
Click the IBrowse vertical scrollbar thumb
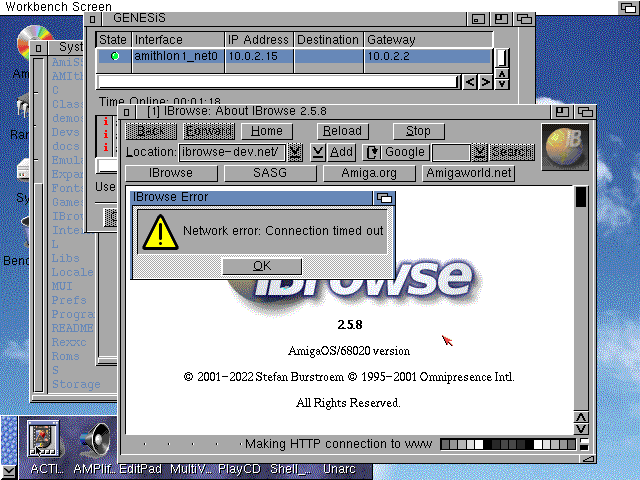pyautogui.click(x=581, y=197)
